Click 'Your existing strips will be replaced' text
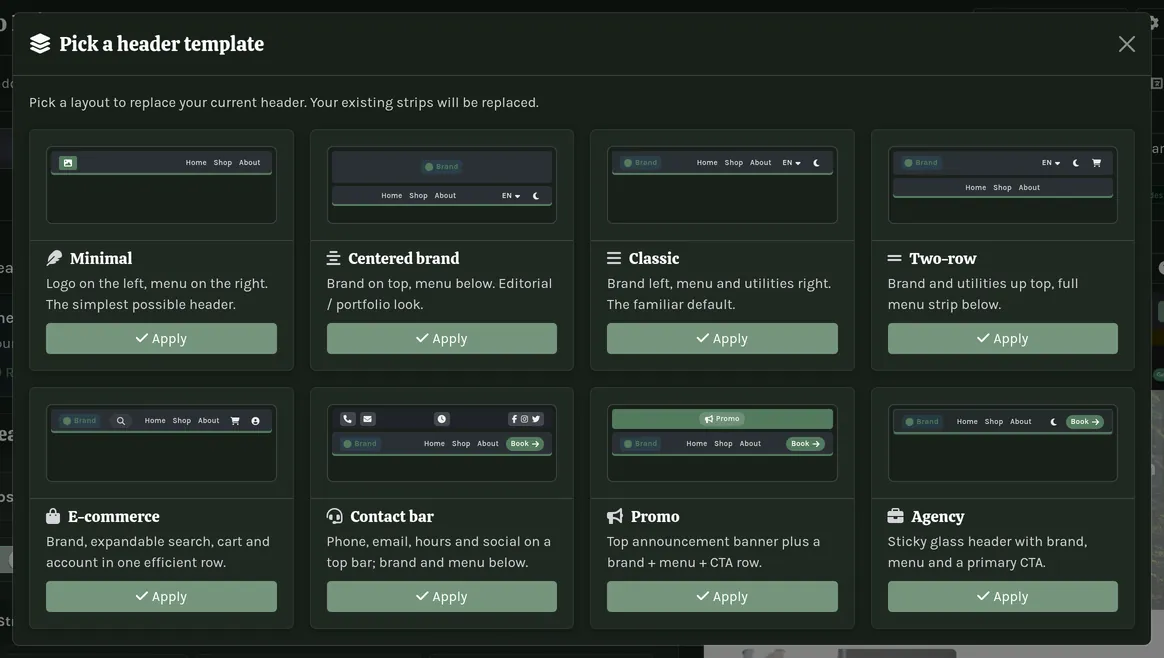Image resolution: width=1164 pixels, height=658 pixels. [425, 102]
